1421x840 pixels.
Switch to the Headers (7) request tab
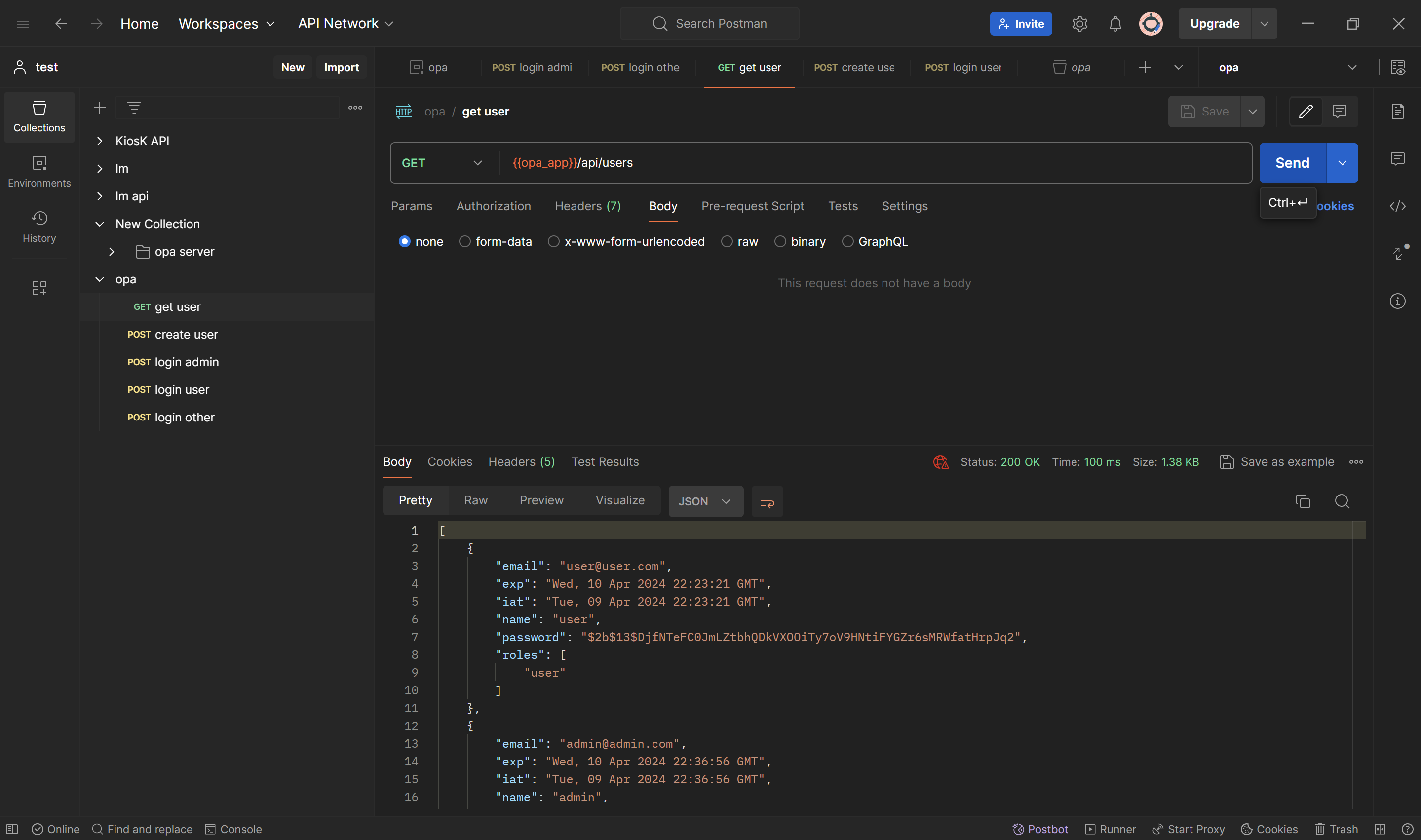(x=587, y=206)
